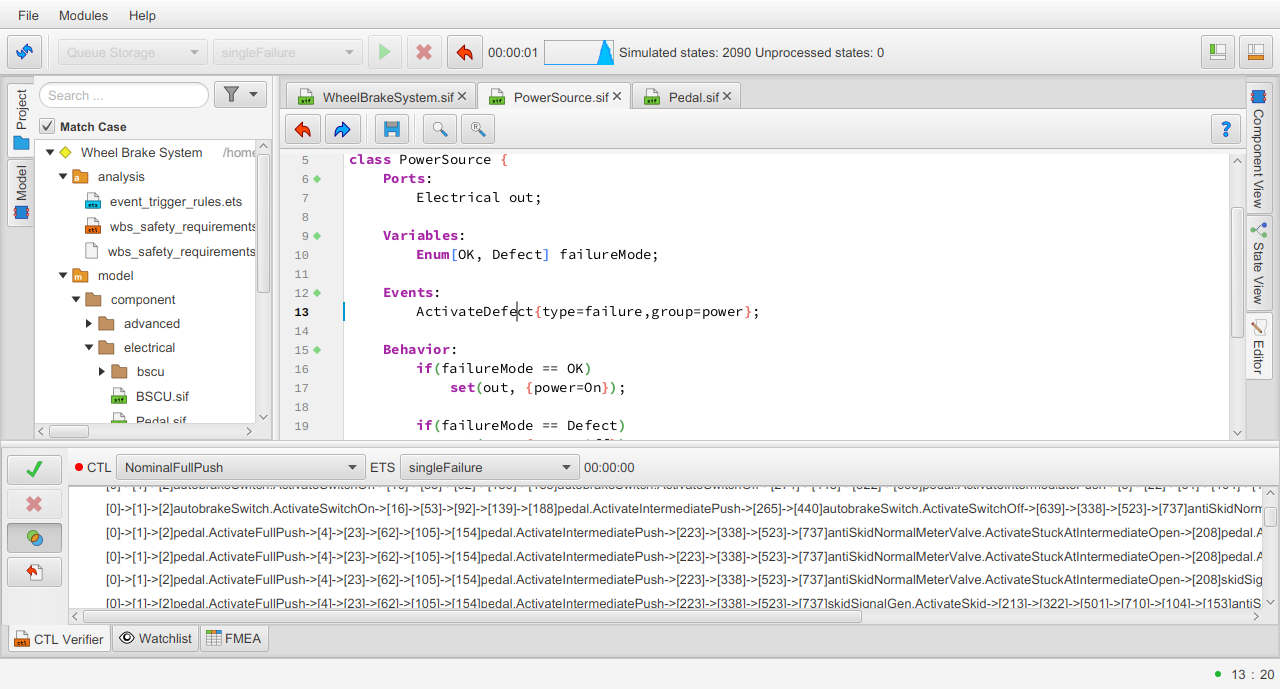Toggle the left panel layout button in the top-right corner
Viewport: 1280px width, 689px height.
click(x=1218, y=52)
